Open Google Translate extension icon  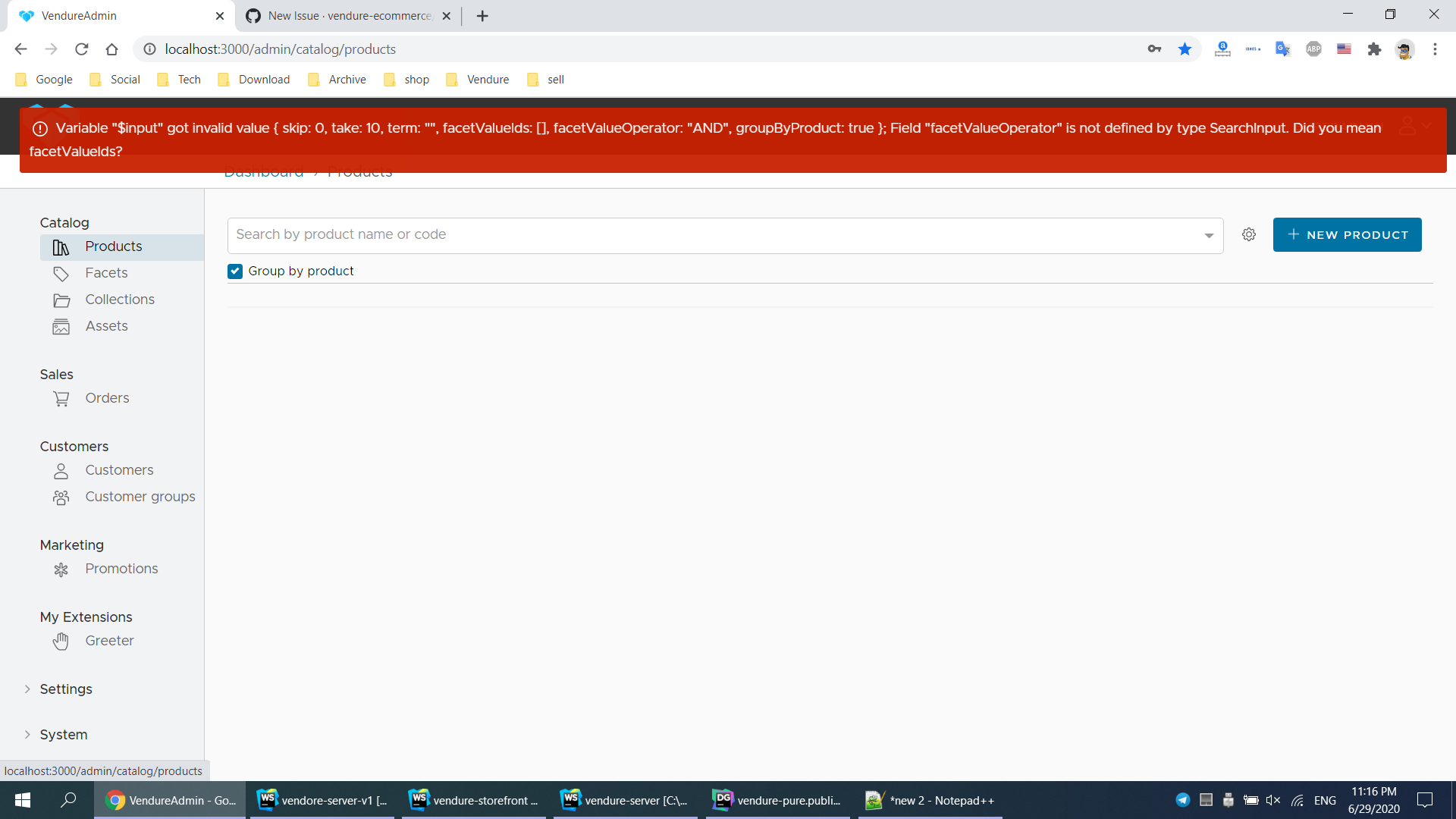point(1283,49)
